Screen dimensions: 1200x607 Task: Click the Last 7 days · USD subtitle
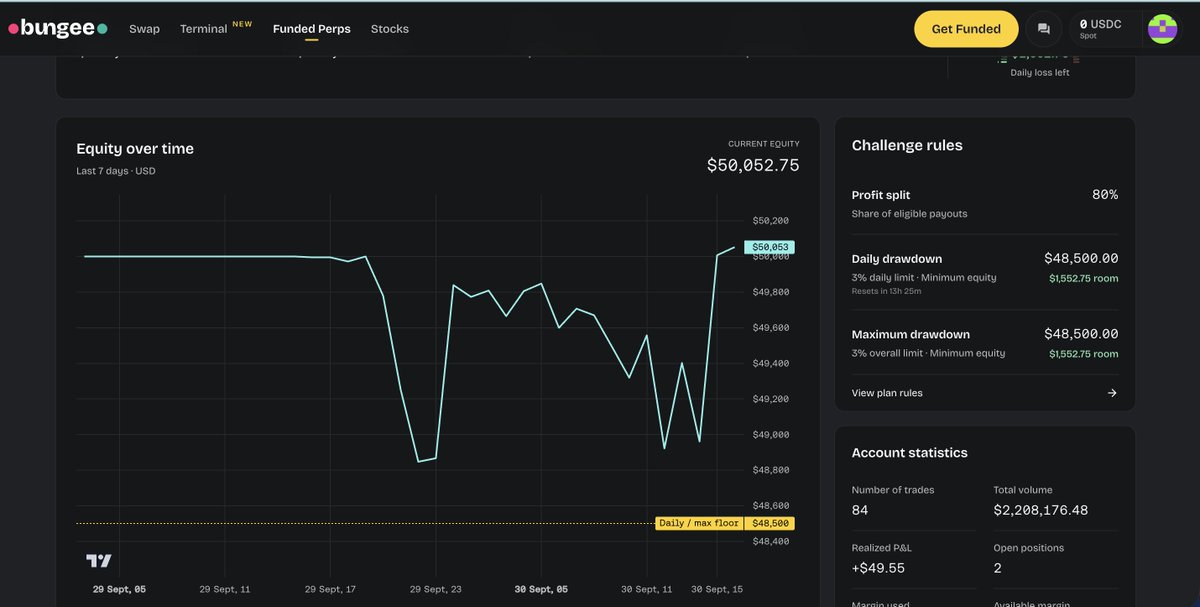(116, 171)
